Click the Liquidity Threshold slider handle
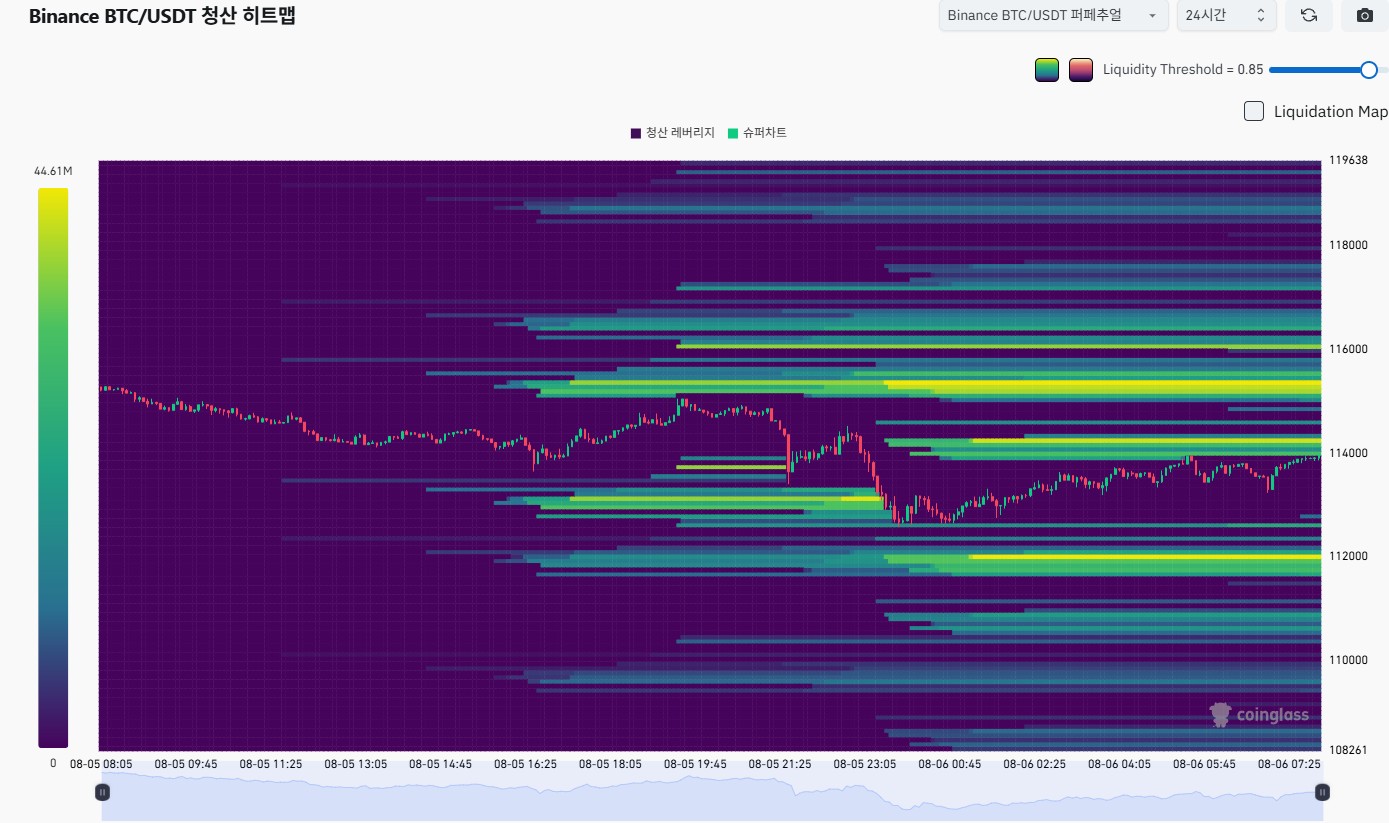Viewport: 1389px width, 823px height. click(x=1369, y=70)
